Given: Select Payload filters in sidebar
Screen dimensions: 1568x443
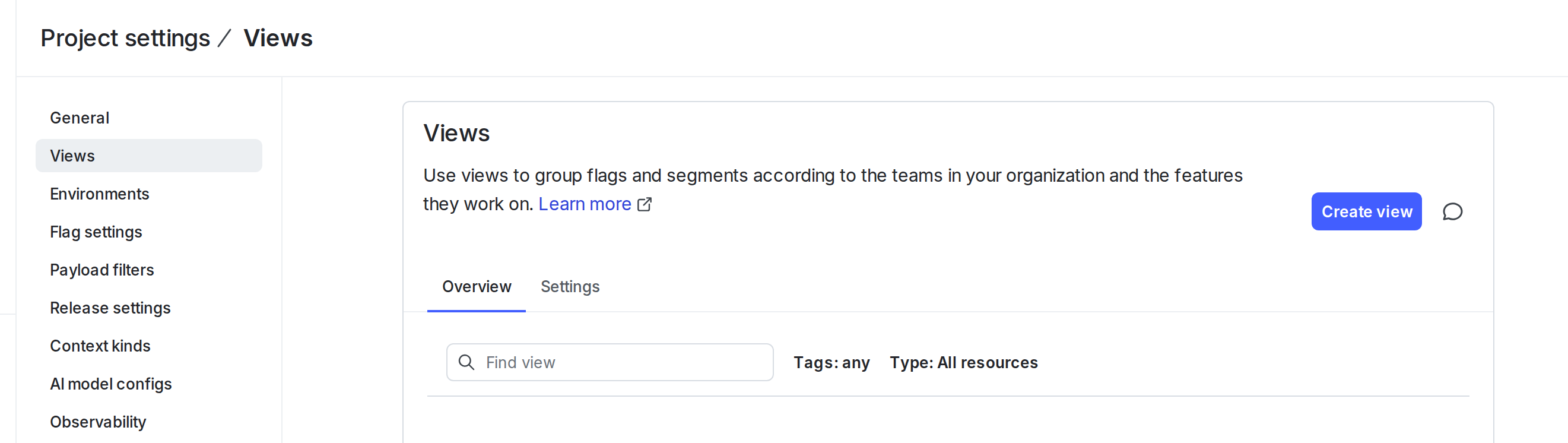Looking at the screenshot, I should point(101,270).
